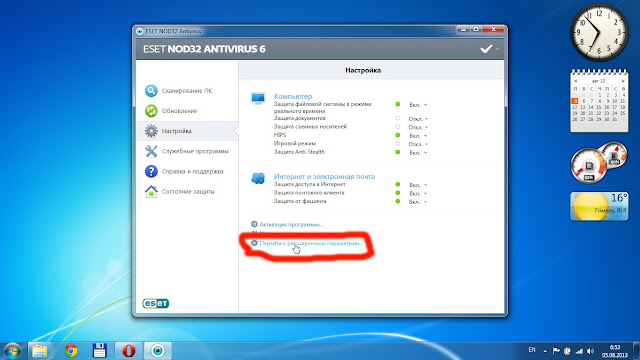Toggle Защита от фишинга status indicator
The height and width of the screenshot is (360, 640).
[x=398, y=201]
